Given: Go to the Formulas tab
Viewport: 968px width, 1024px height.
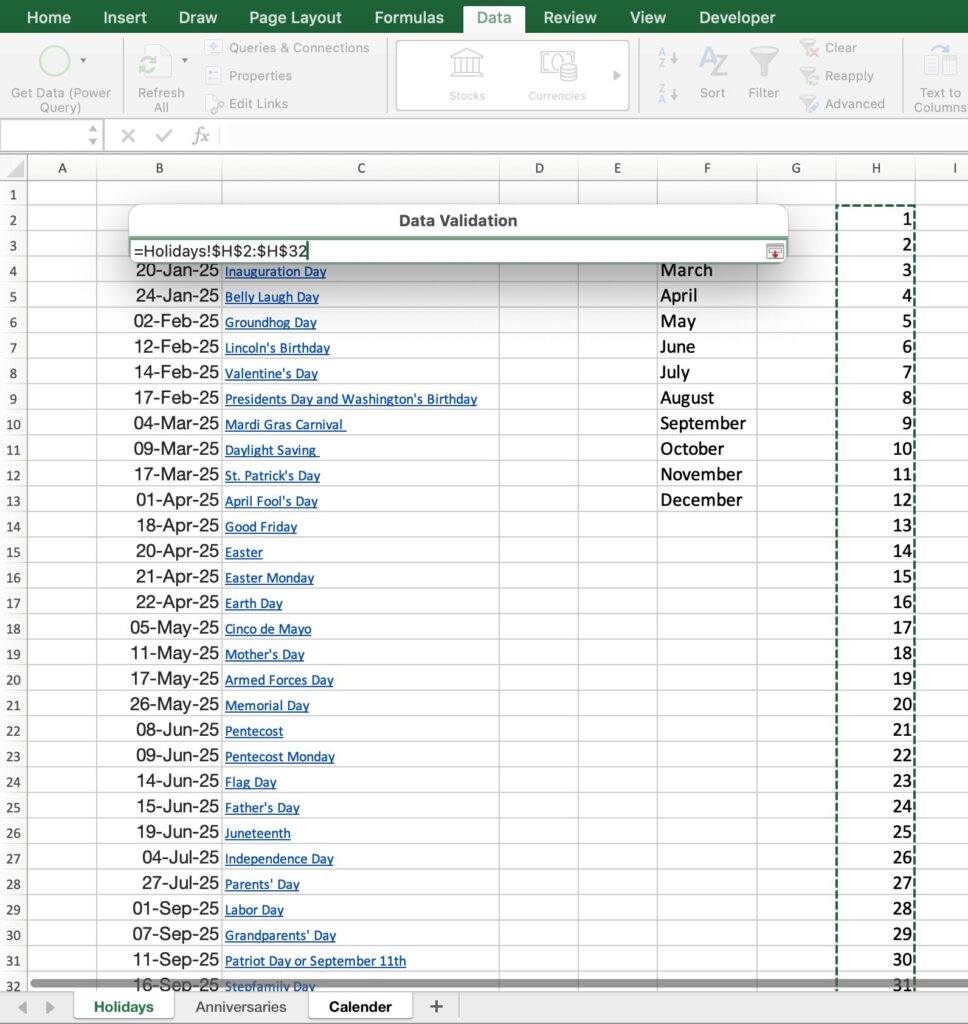Looking at the screenshot, I should coord(409,18).
